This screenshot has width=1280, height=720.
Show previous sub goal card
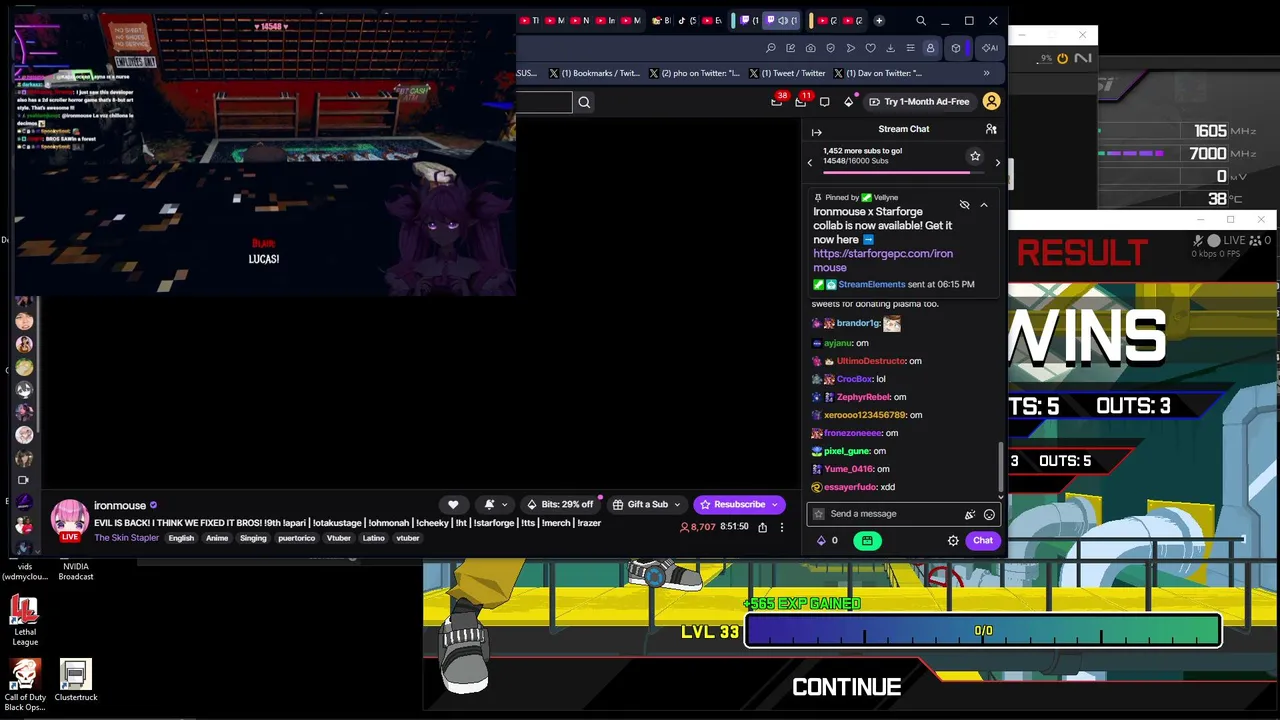(810, 162)
